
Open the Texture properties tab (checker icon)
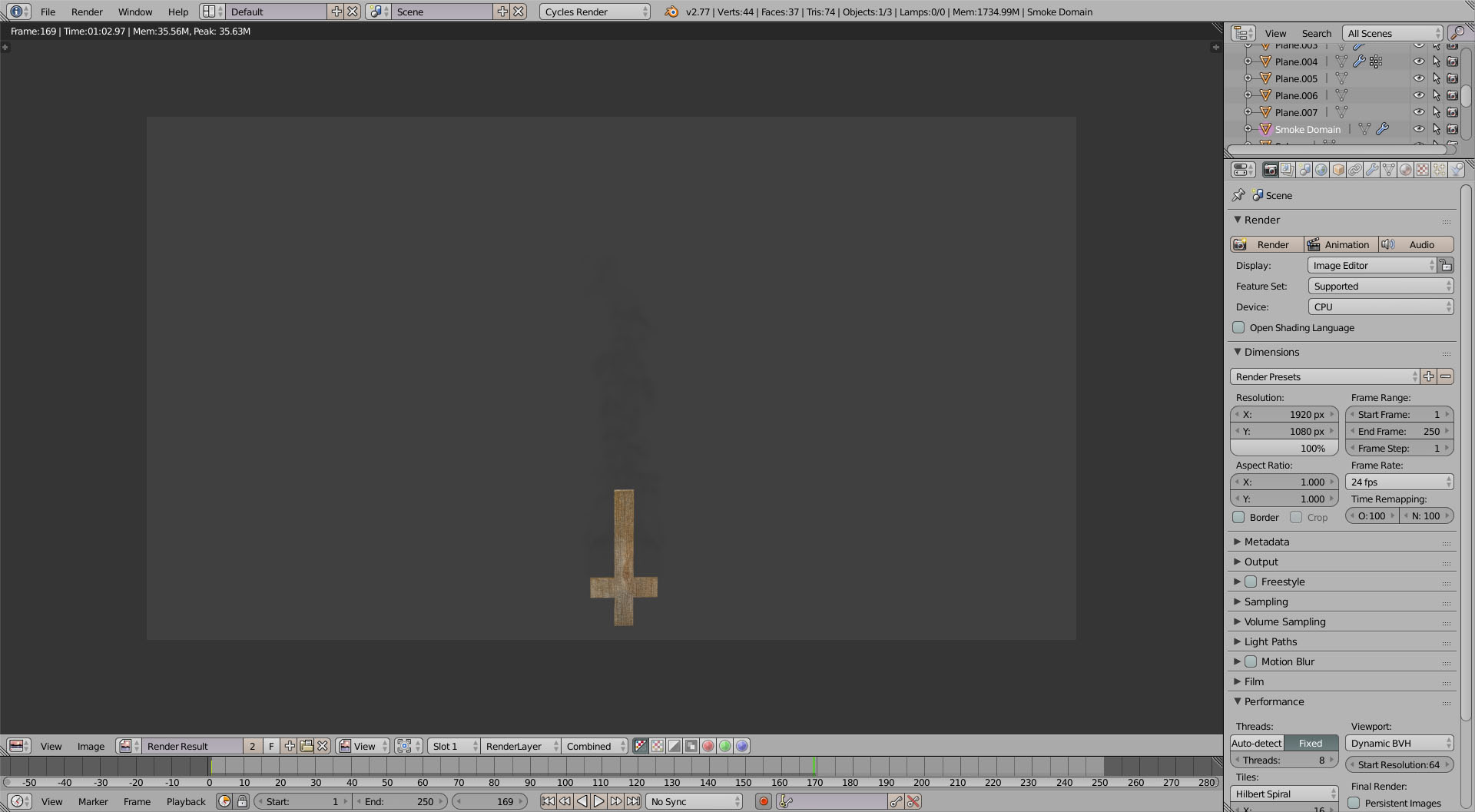click(x=1423, y=170)
